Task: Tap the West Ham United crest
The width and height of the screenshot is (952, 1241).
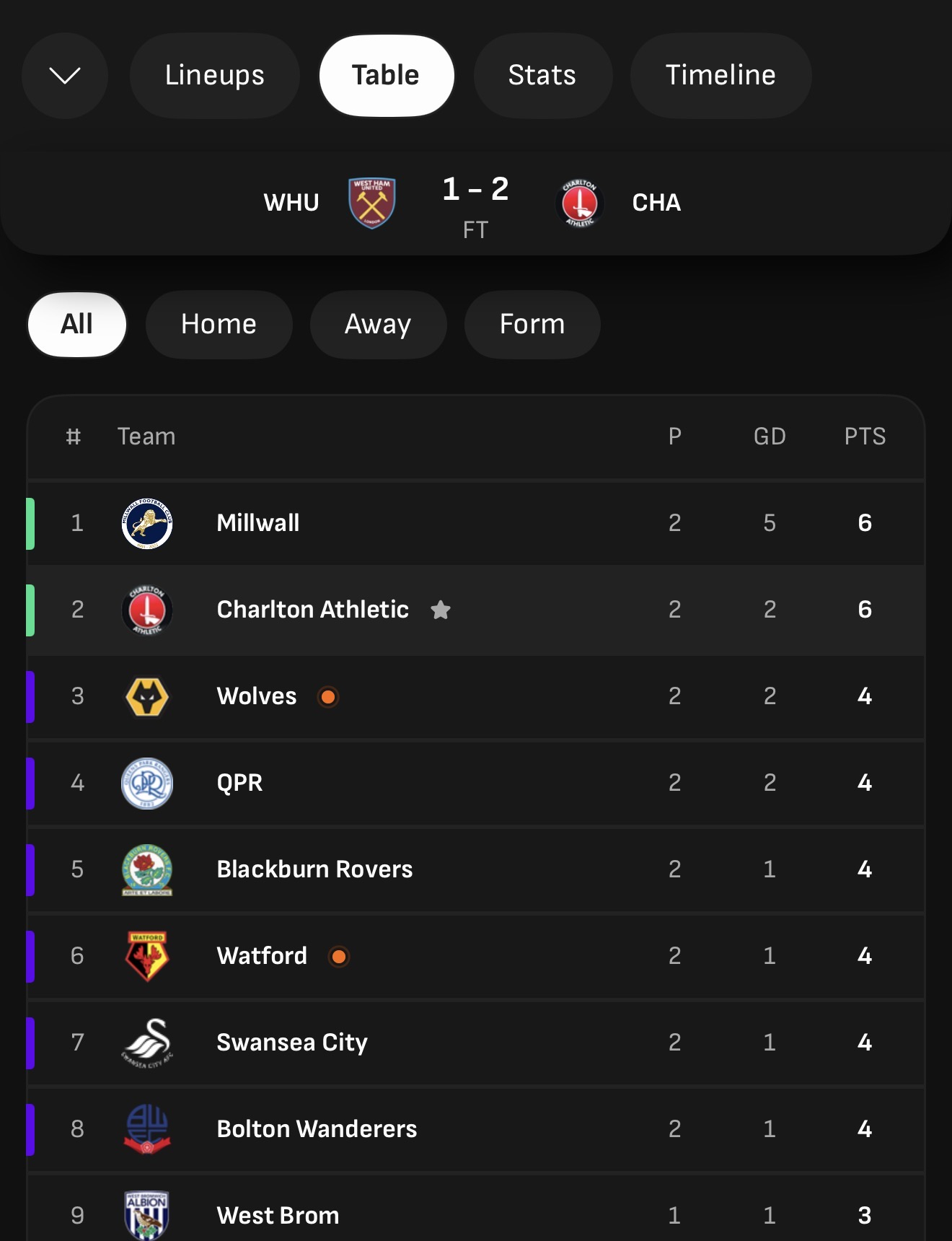Action: 371,203
